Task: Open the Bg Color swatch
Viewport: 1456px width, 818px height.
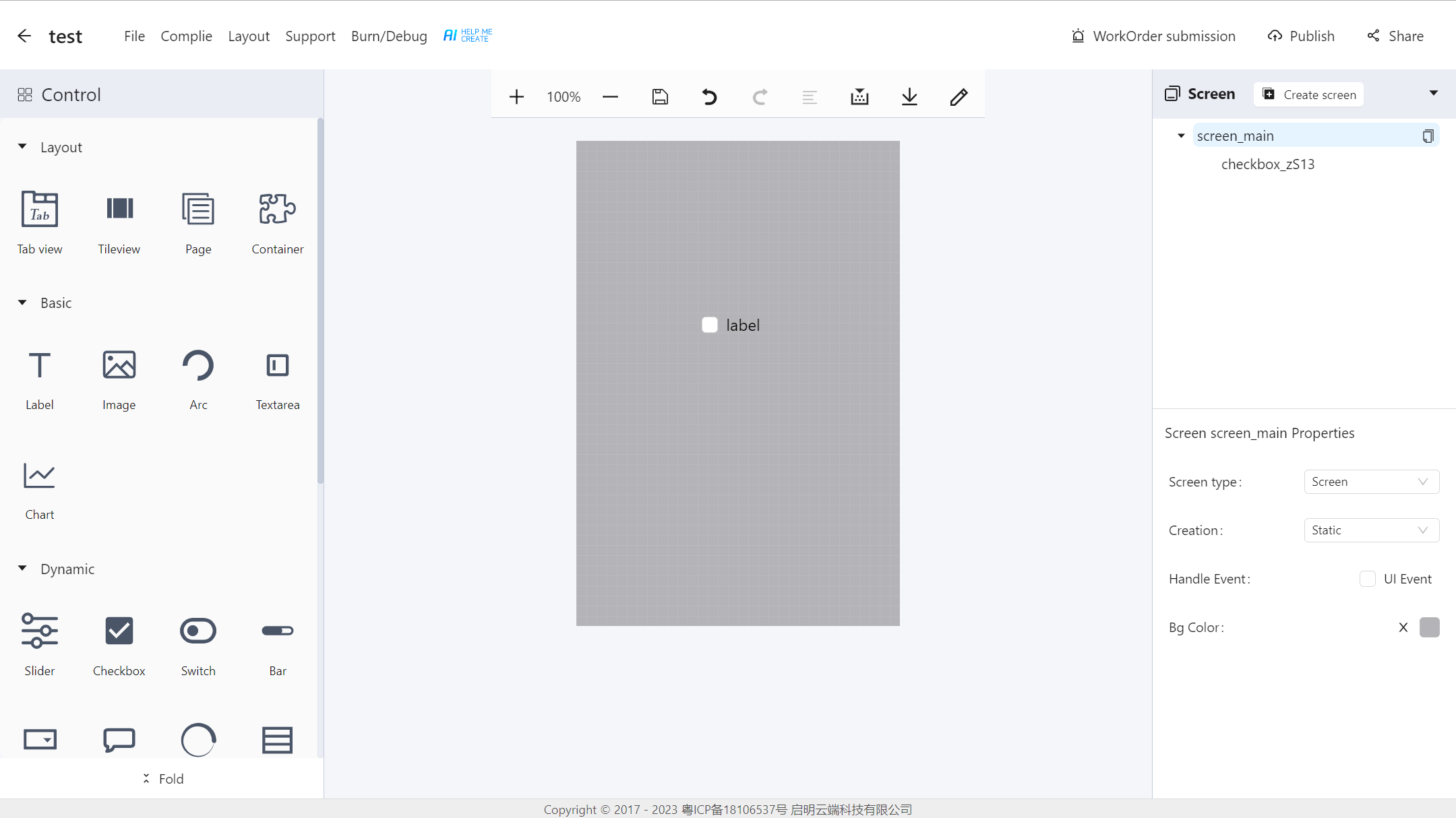Action: coord(1429,627)
